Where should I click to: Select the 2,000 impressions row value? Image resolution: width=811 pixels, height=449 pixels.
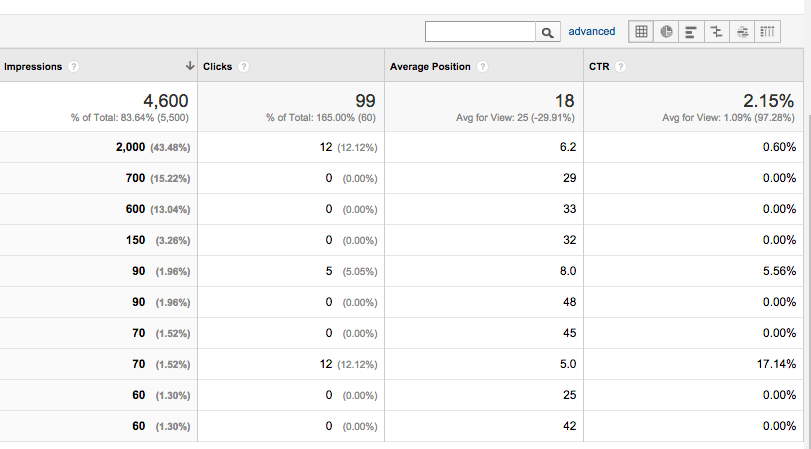click(130, 147)
